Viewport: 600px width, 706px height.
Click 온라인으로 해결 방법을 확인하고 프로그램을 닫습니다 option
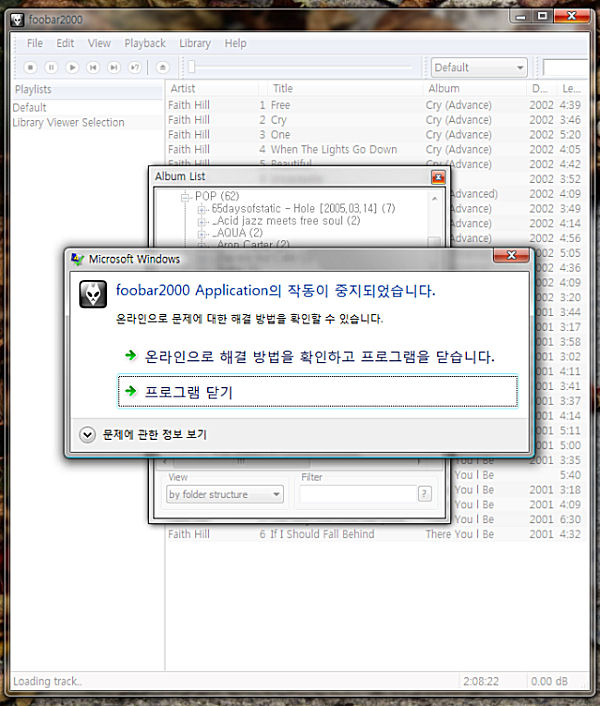(320, 357)
